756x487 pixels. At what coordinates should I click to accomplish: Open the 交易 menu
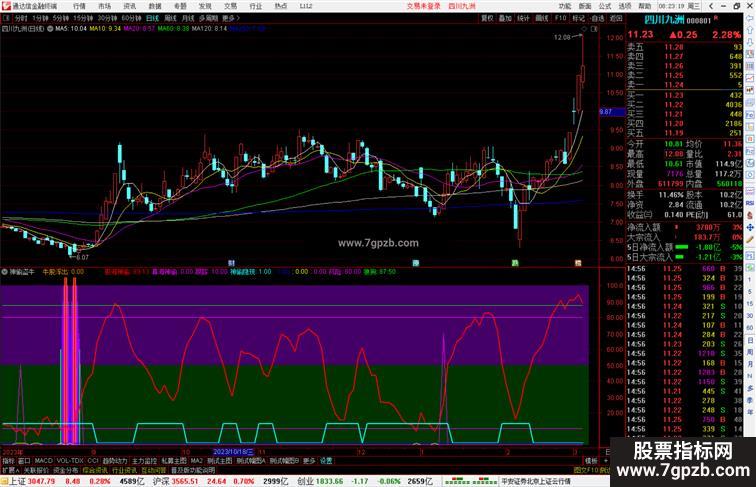click(230, 6)
